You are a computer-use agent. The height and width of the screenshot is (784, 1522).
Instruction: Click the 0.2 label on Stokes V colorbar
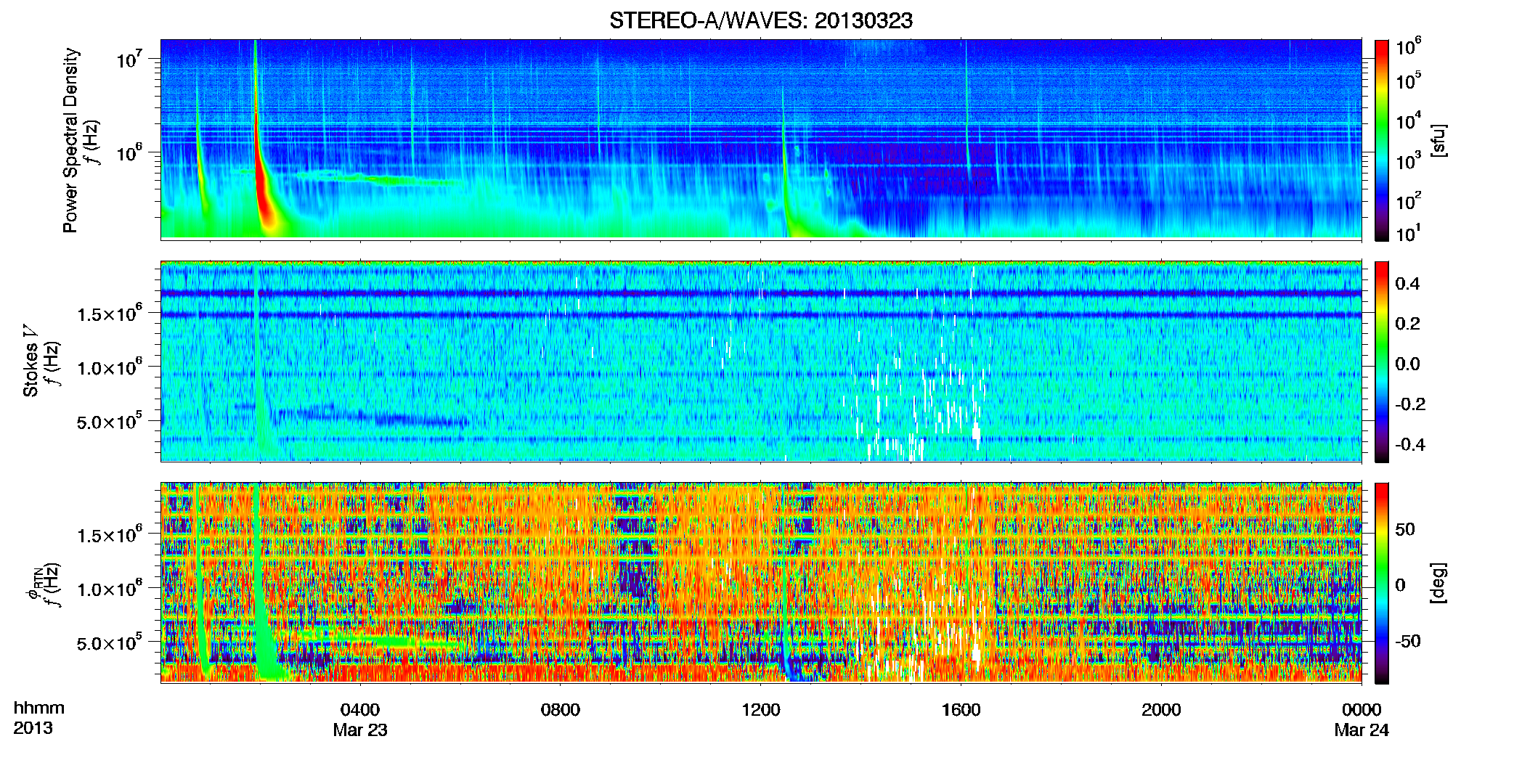[1407, 324]
